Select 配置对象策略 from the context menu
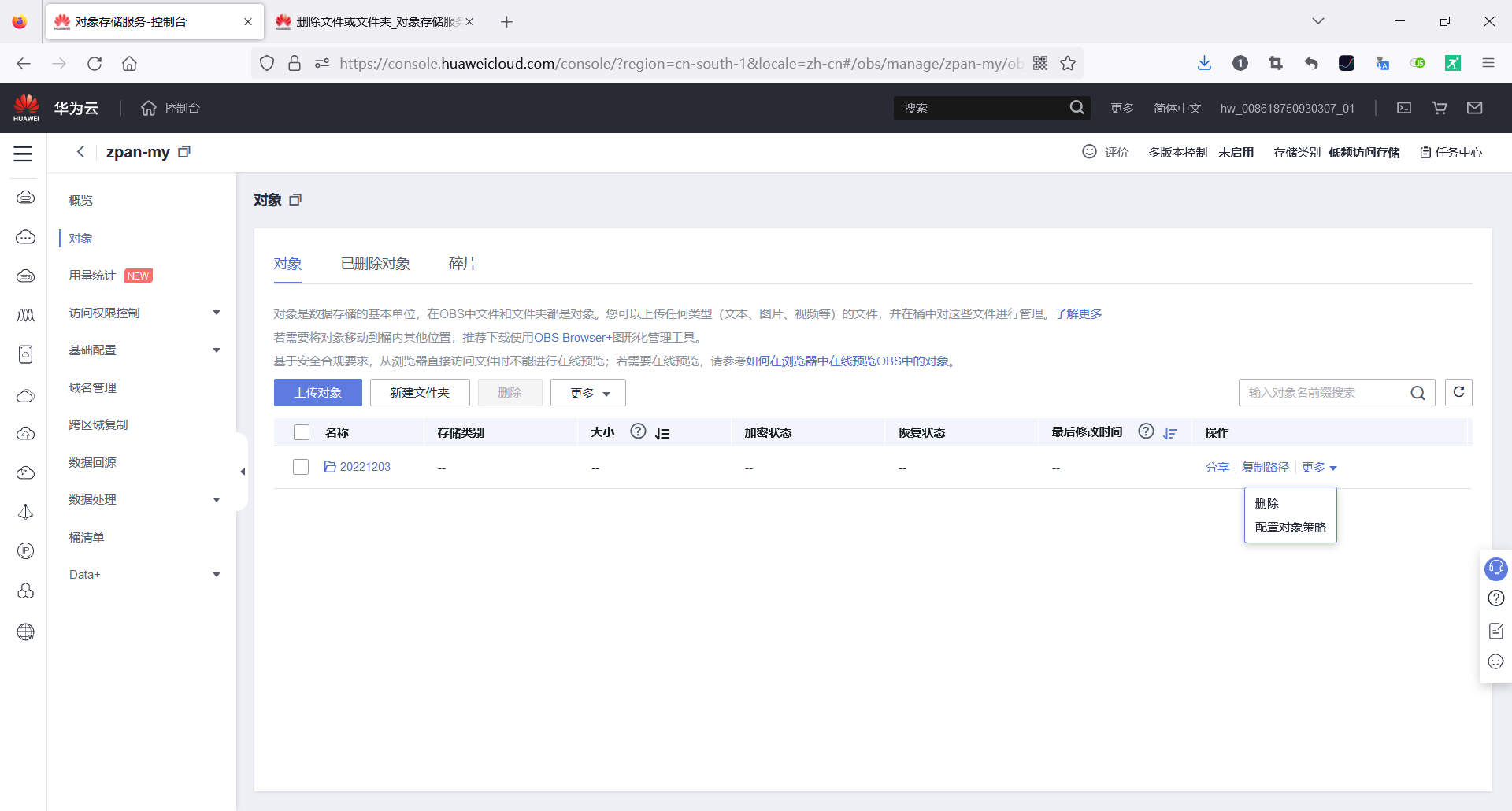This screenshot has width=1512, height=811. (x=1289, y=527)
